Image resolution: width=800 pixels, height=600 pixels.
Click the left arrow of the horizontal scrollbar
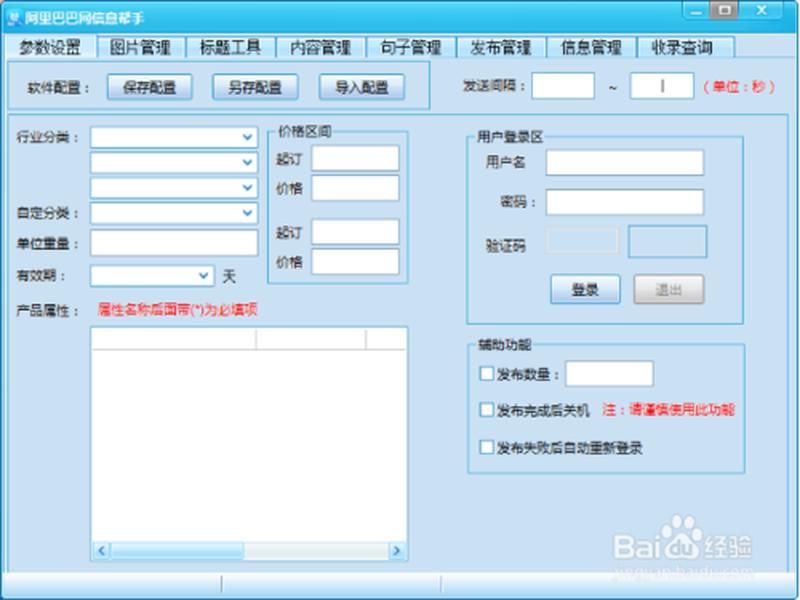(x=102, y=551)
